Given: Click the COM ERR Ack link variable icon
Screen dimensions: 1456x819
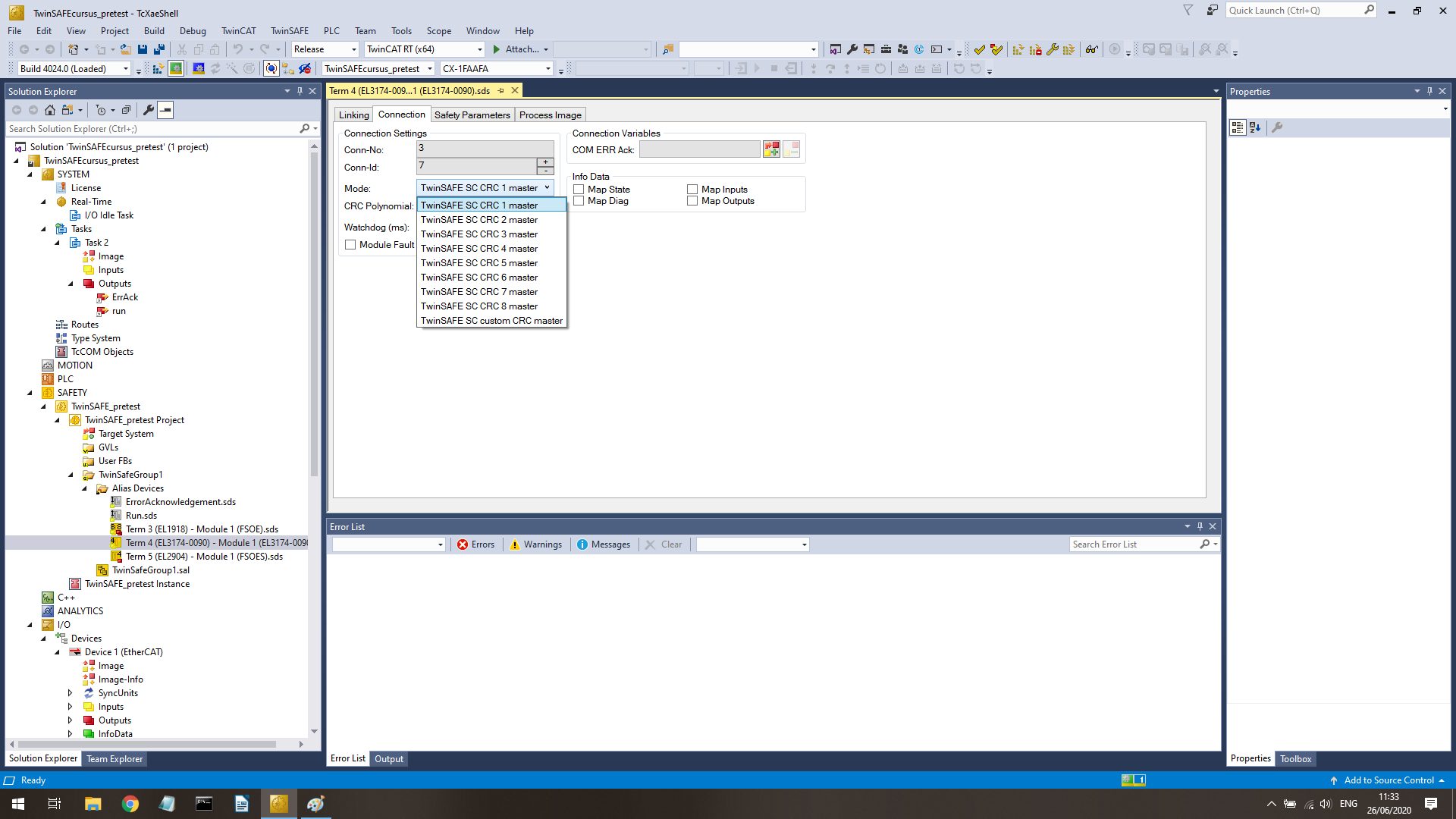Looking at the screenshot, I should point(771,150).
